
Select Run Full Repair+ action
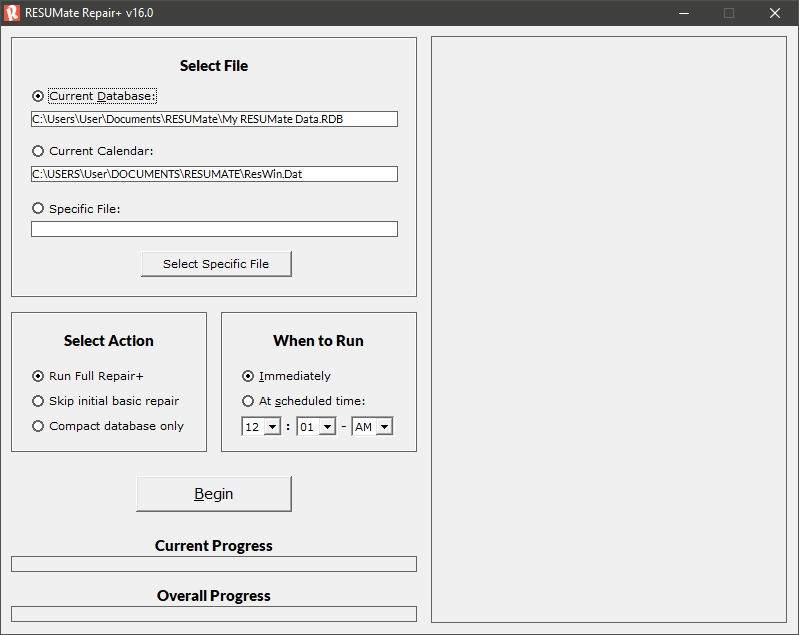(x=38, y=376)
